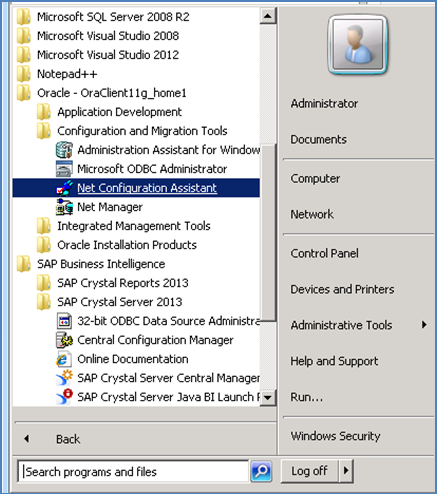Open 32-bit ODBC Data Source Administrator icon
Screen dimensions: 437x494
[x=64, y=321]
